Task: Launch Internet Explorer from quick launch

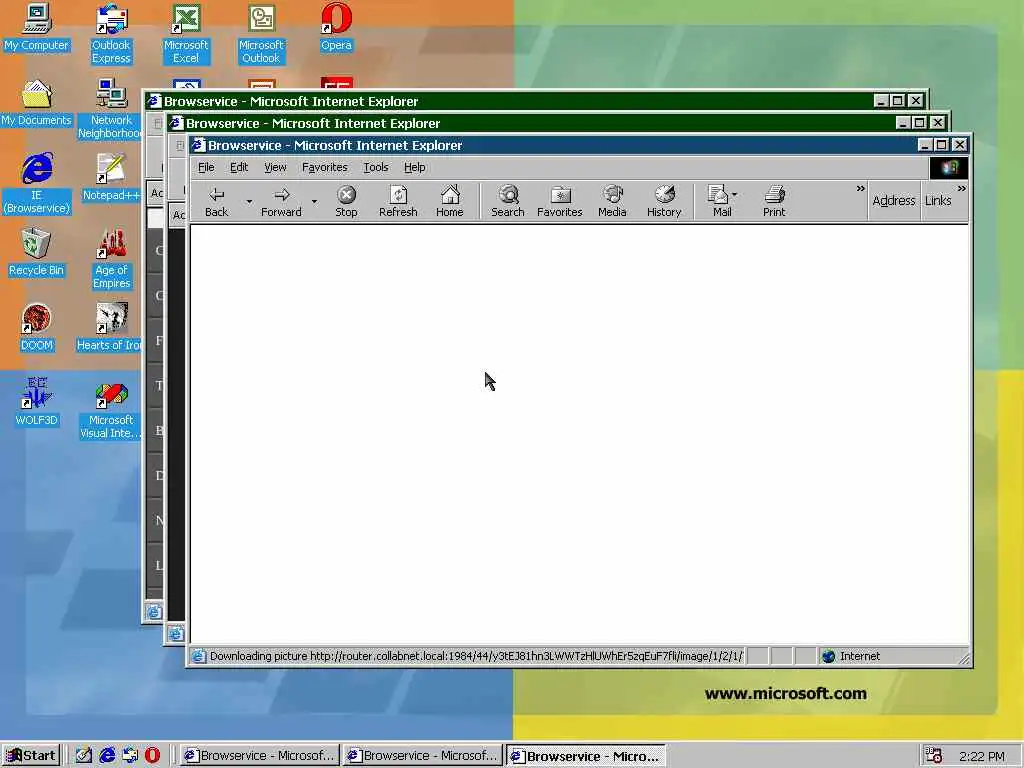Action: (x=107, y=756)
